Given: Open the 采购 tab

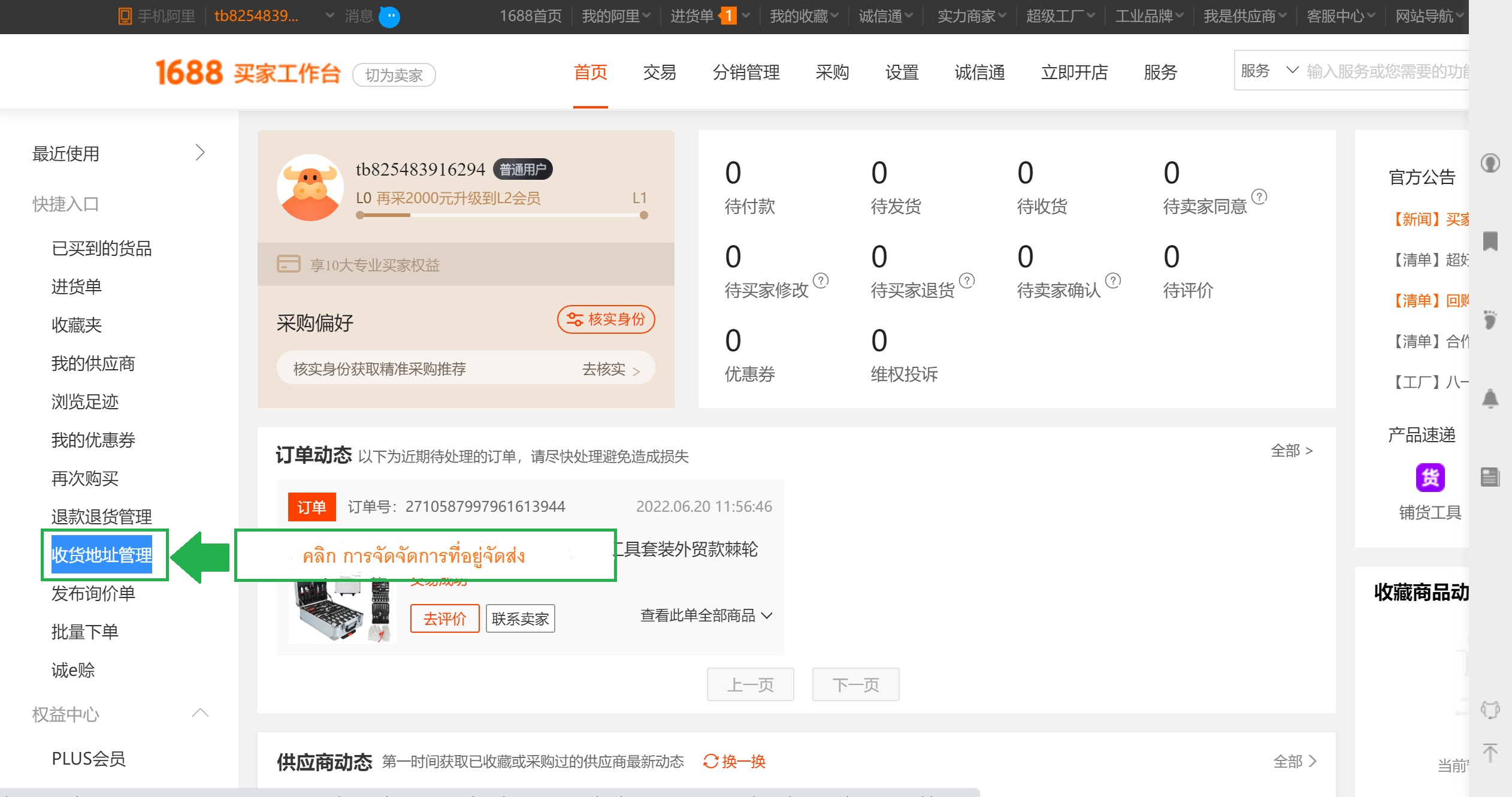Looking at the screenshot, I should 832,72.
